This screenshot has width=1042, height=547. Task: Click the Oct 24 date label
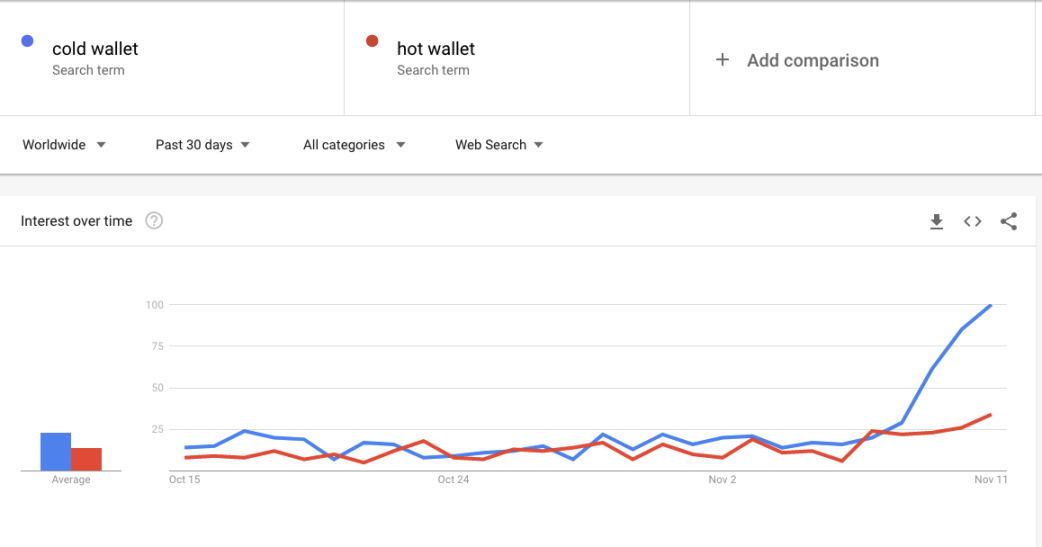[453, 480]
